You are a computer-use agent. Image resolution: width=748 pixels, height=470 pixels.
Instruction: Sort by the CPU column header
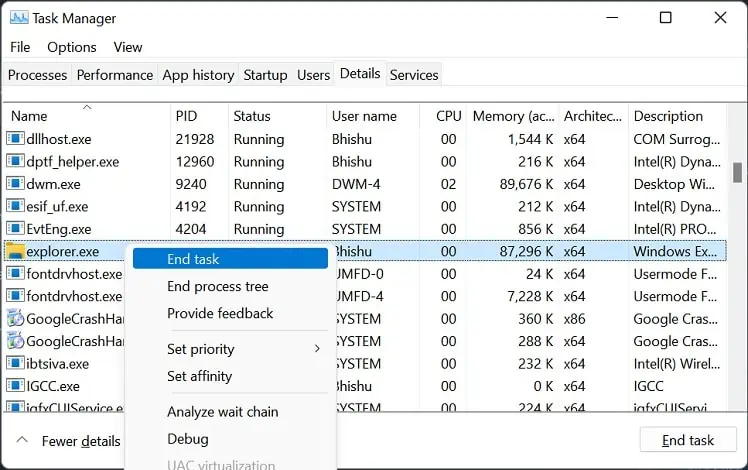443,116
